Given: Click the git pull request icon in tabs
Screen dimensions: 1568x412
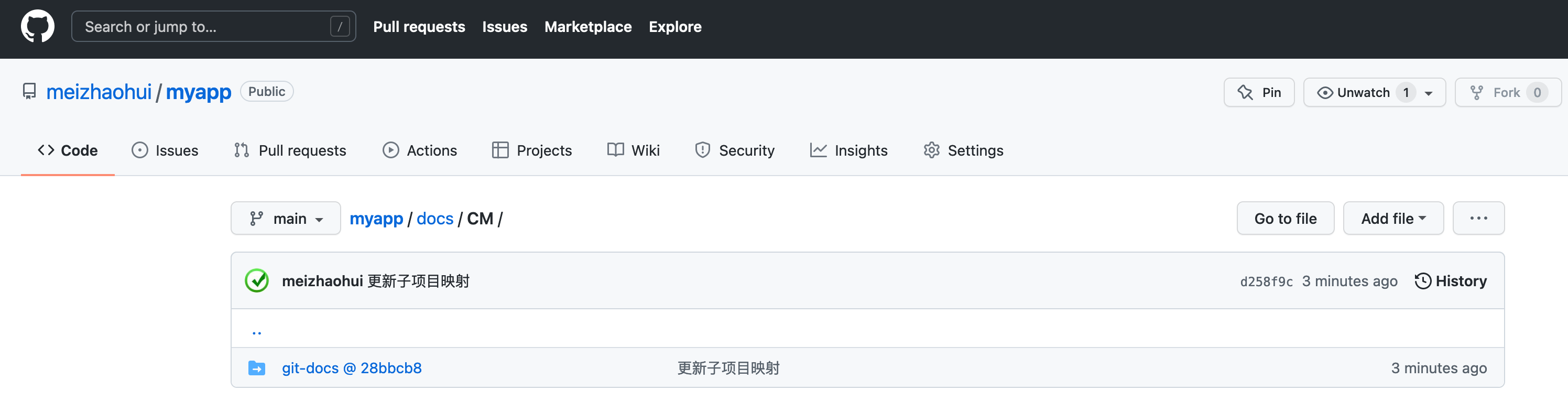Looking at the screenshot, I should click(x=242, y=150).
